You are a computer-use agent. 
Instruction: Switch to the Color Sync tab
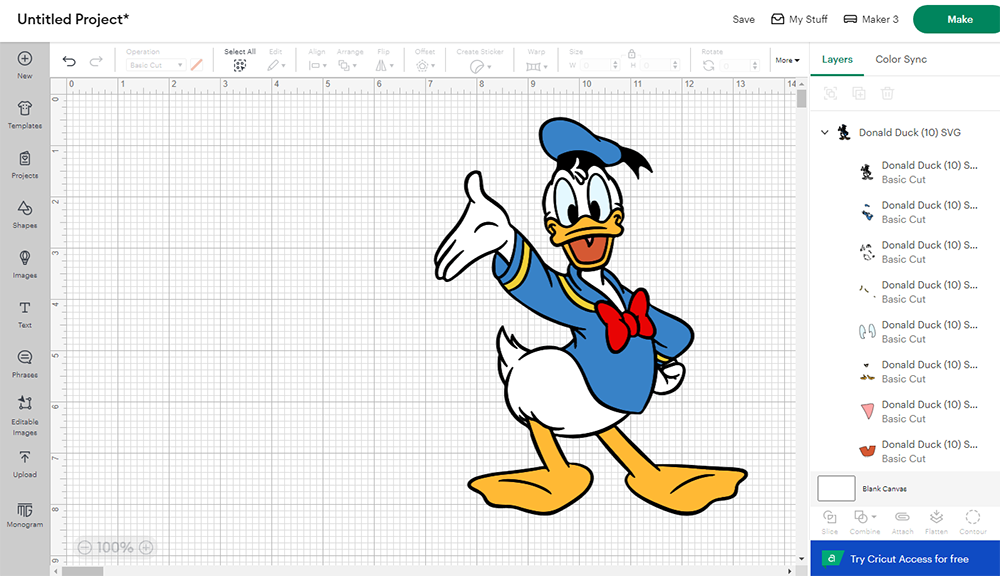tap(901, 59)
